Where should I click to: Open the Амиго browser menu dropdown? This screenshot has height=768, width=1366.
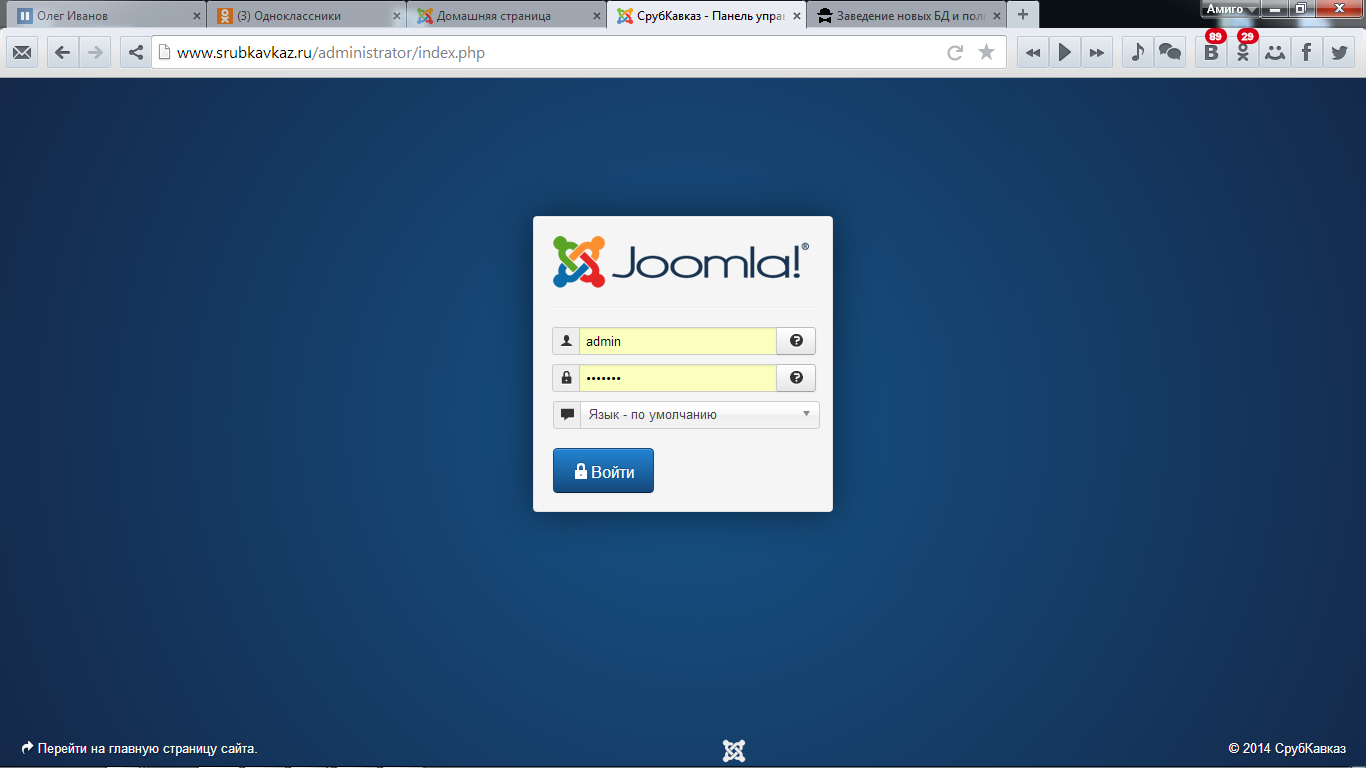(1231, 9)
